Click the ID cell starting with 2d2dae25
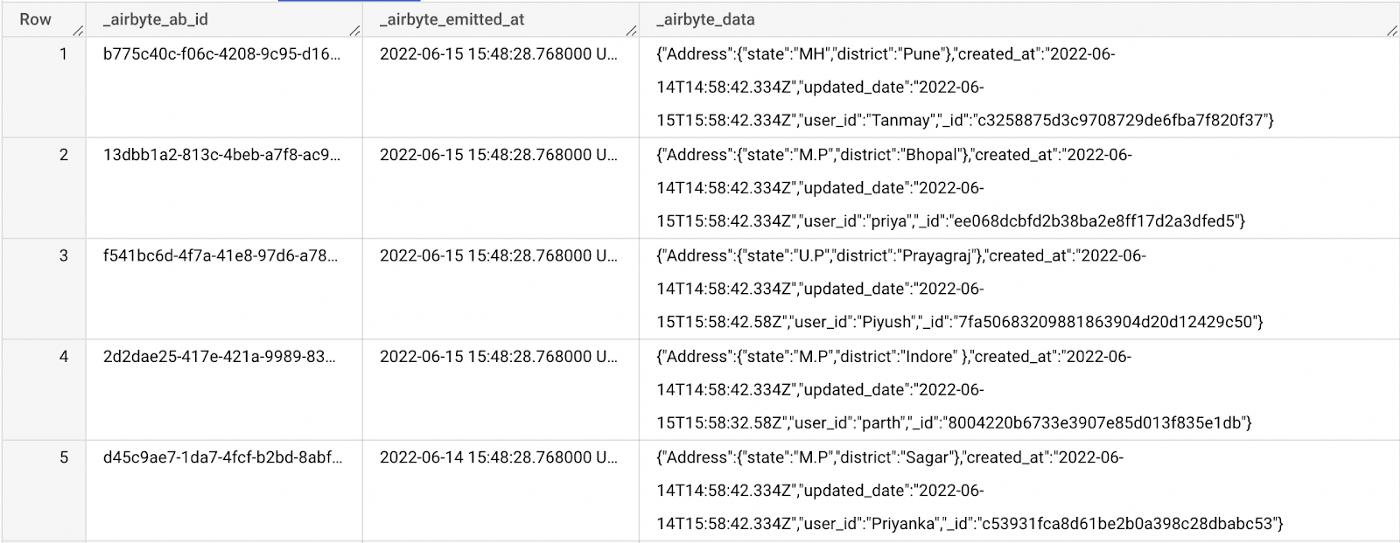Screen dimensions: 1400x543 click(221, 356)
